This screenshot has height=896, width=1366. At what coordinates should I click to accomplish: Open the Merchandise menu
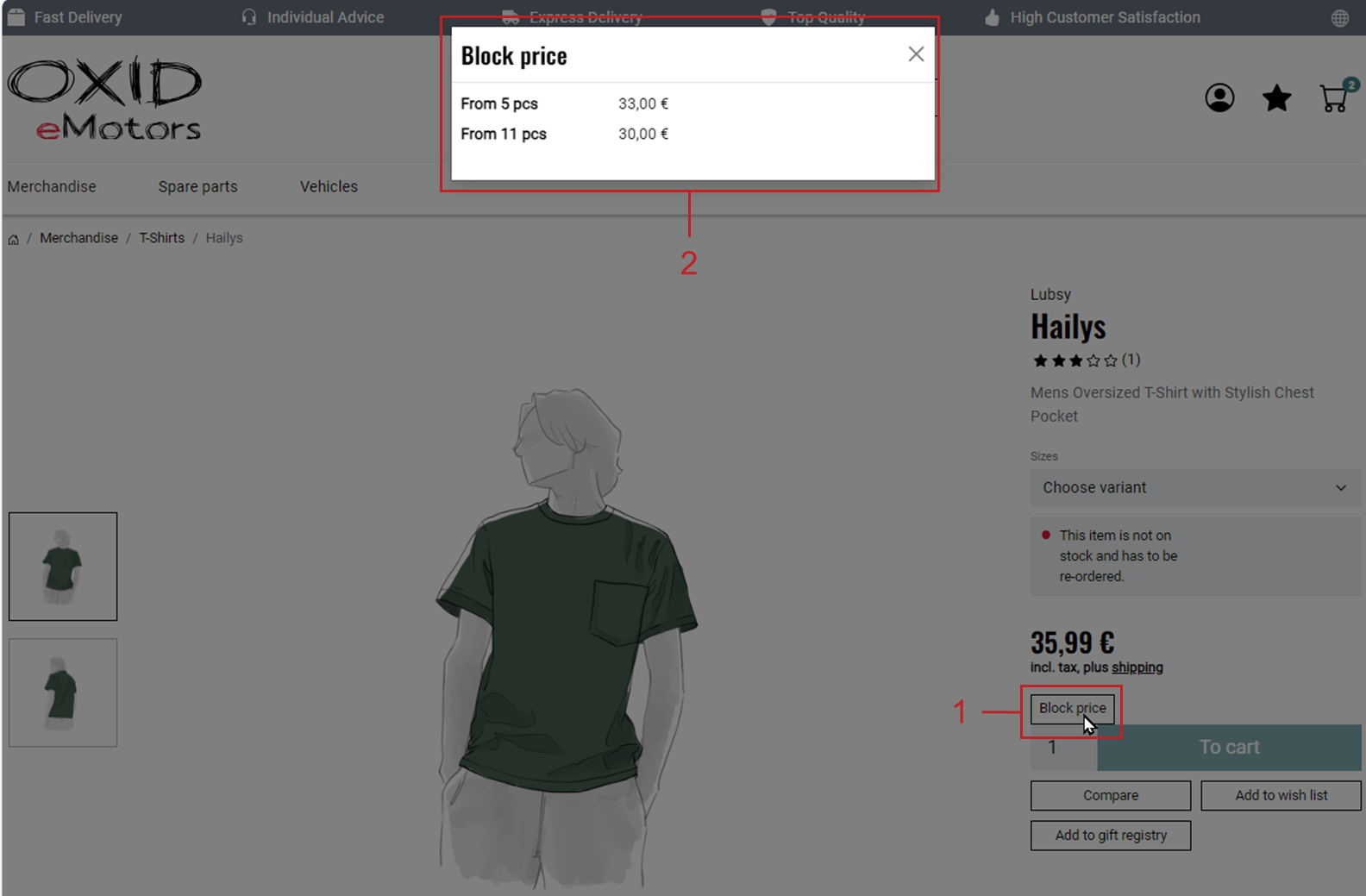tap(52, 186)
